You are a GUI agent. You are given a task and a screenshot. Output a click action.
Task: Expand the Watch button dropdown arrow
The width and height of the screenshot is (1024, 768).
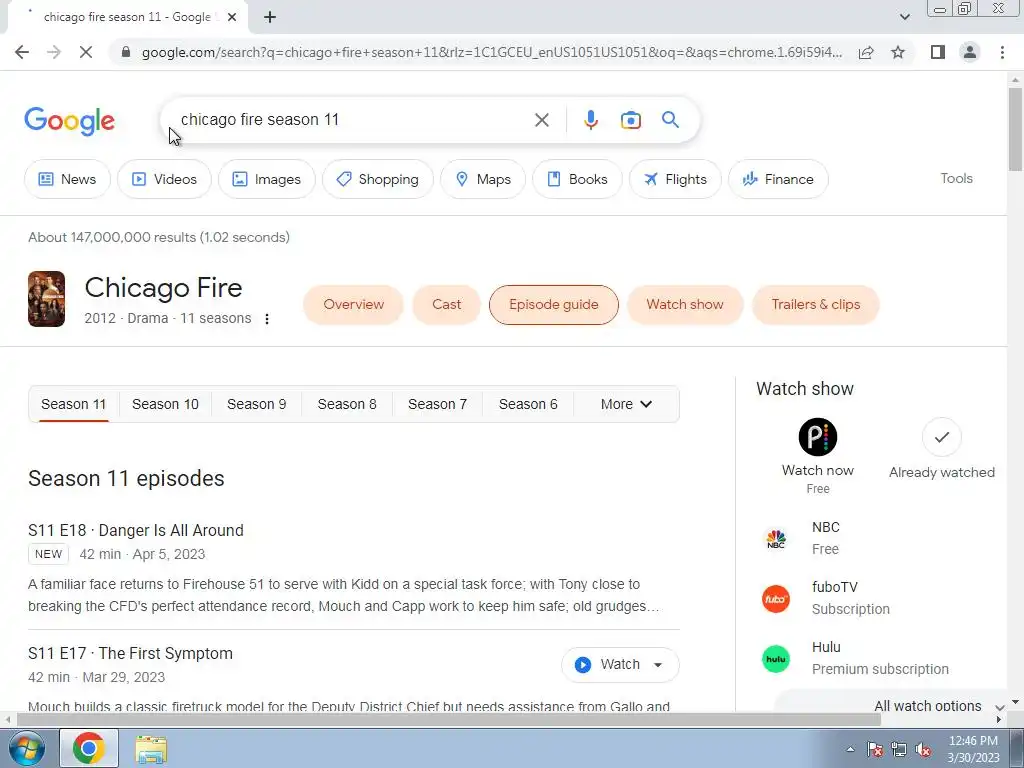point(658,665)
